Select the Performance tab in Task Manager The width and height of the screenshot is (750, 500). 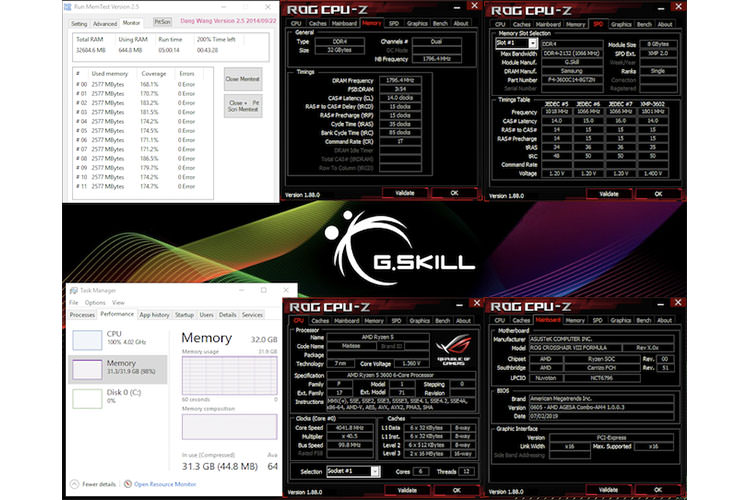117,314
